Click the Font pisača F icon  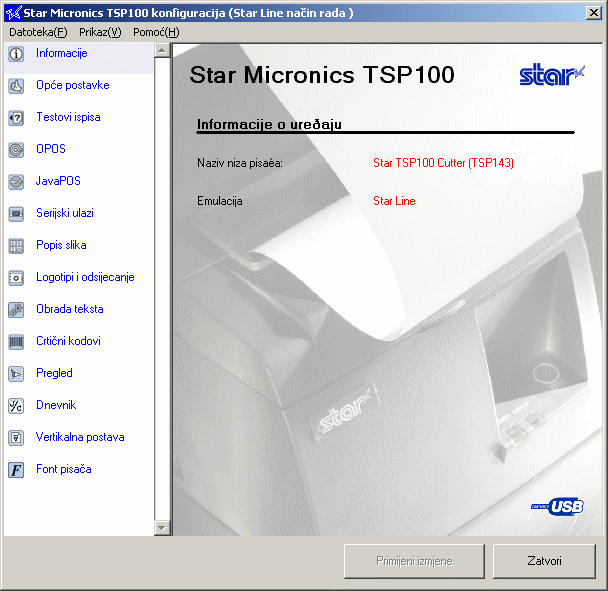point(16,470)
